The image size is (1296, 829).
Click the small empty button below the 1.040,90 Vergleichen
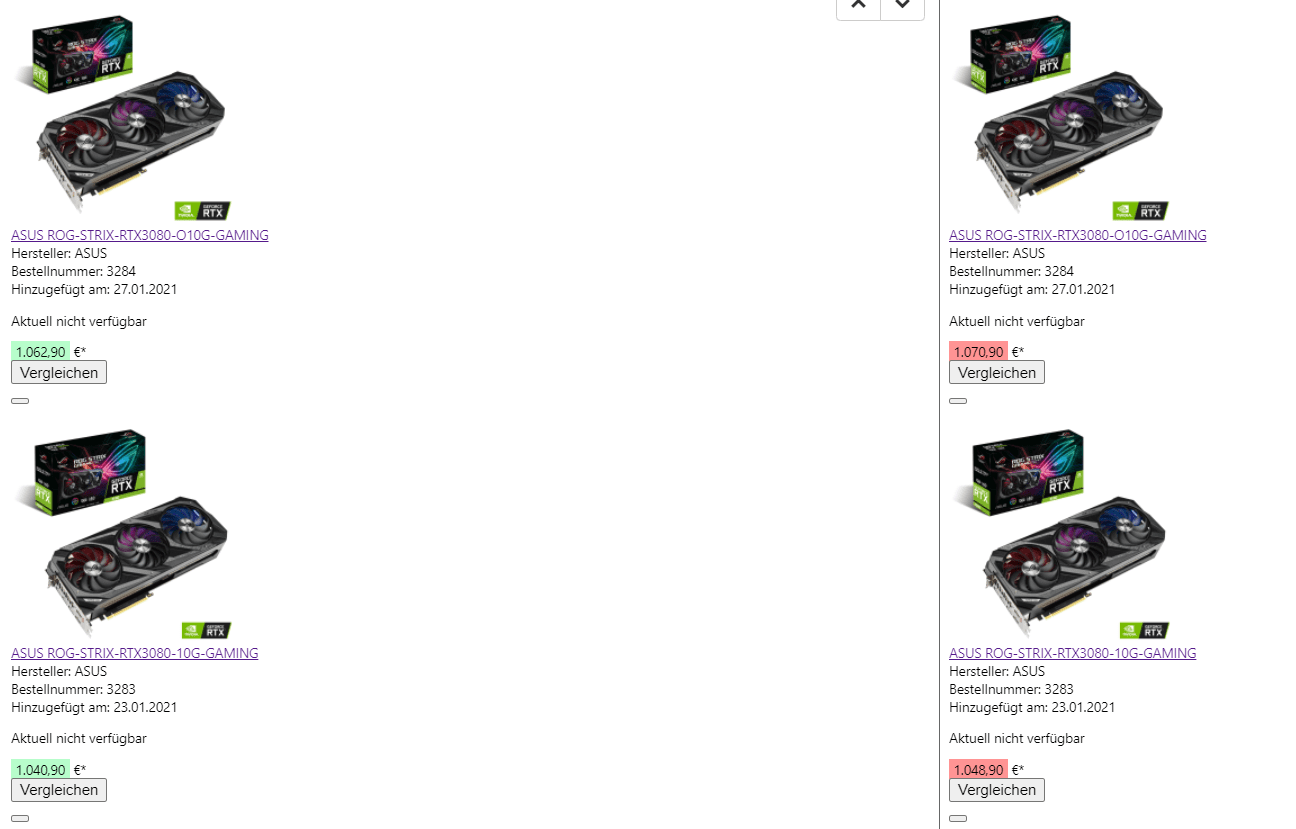[20, 819]
